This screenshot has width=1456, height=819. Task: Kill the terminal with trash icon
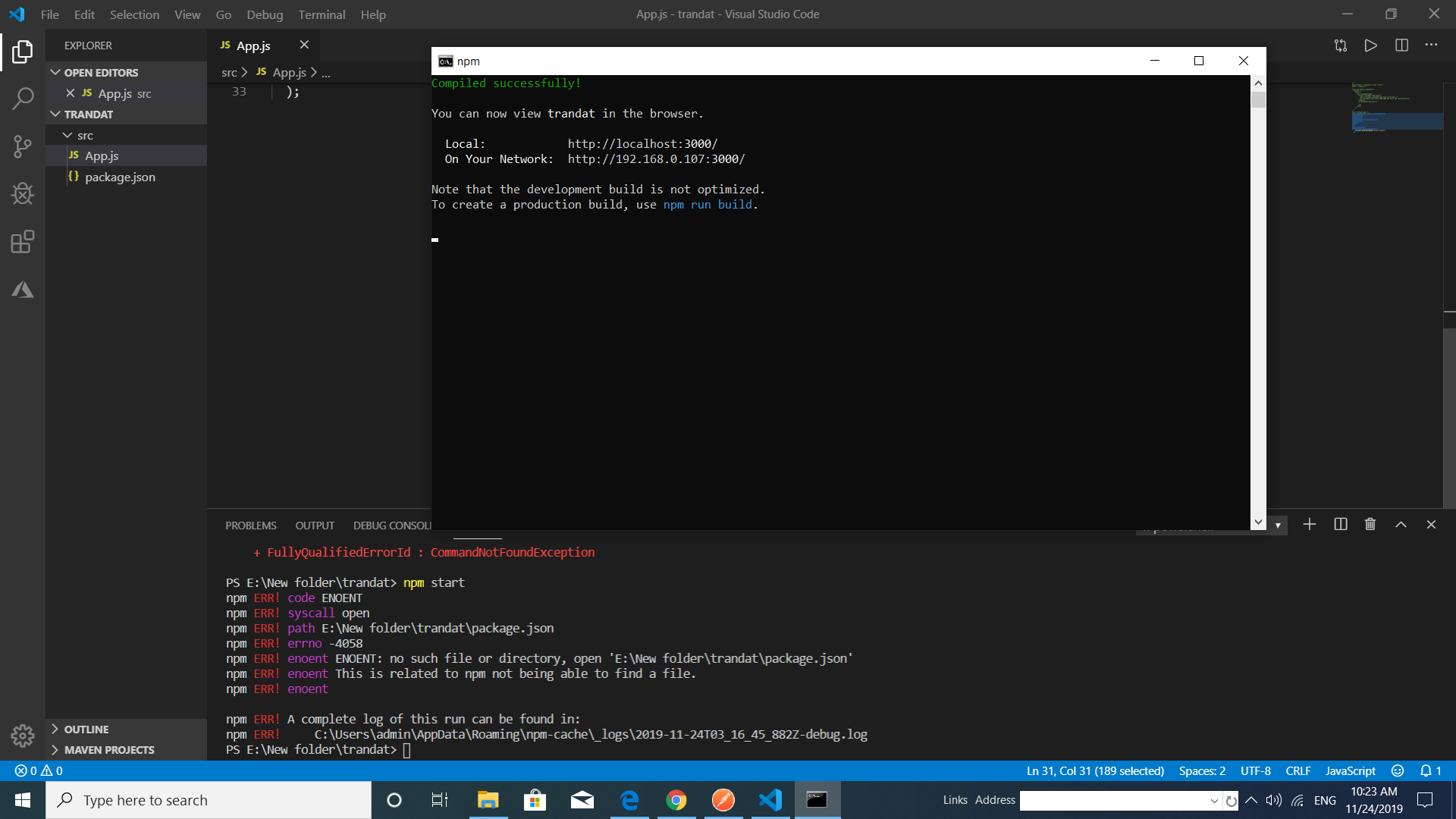(x=1370, y=525)
